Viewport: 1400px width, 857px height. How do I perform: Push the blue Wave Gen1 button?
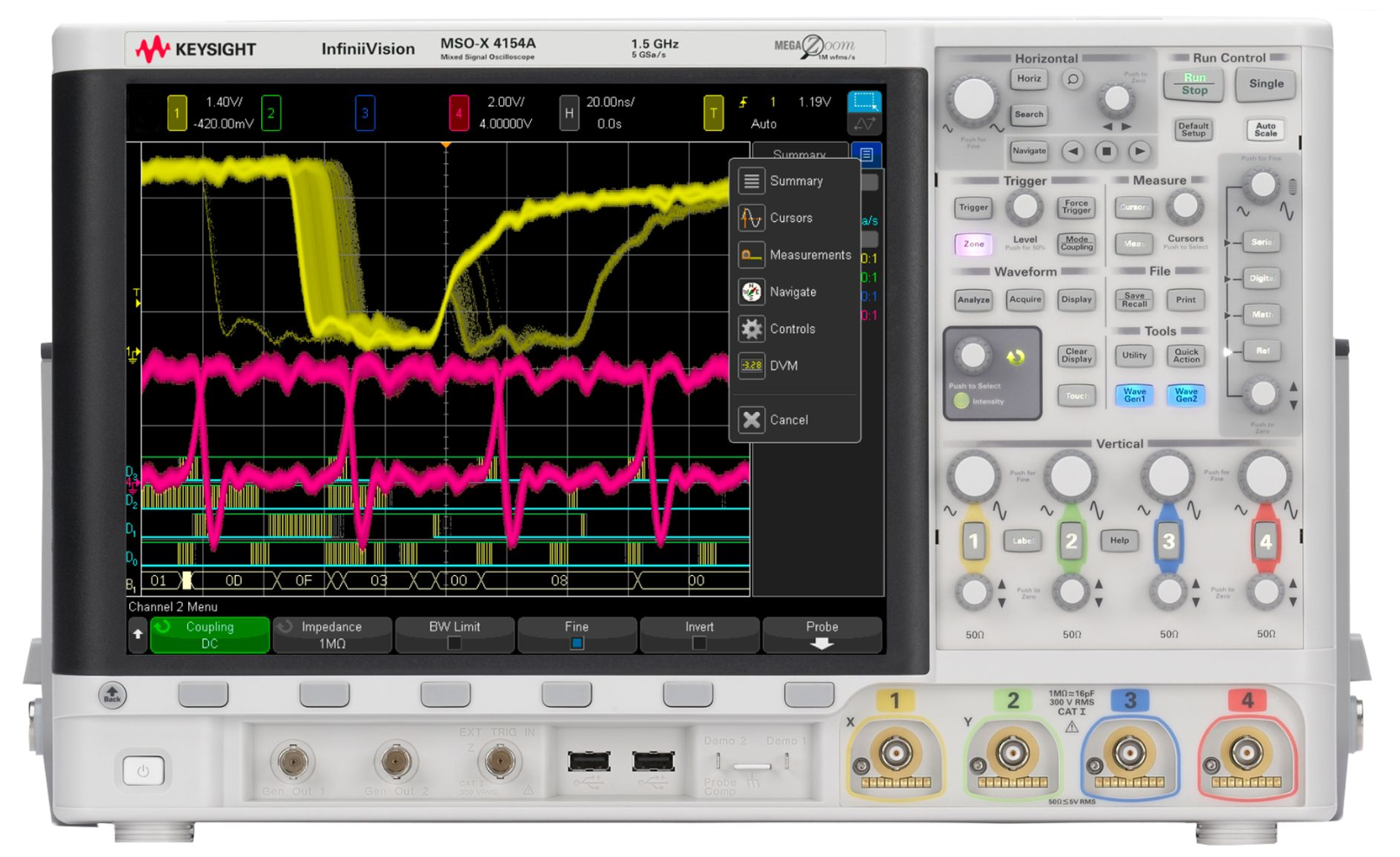[x=1134, y=396]
